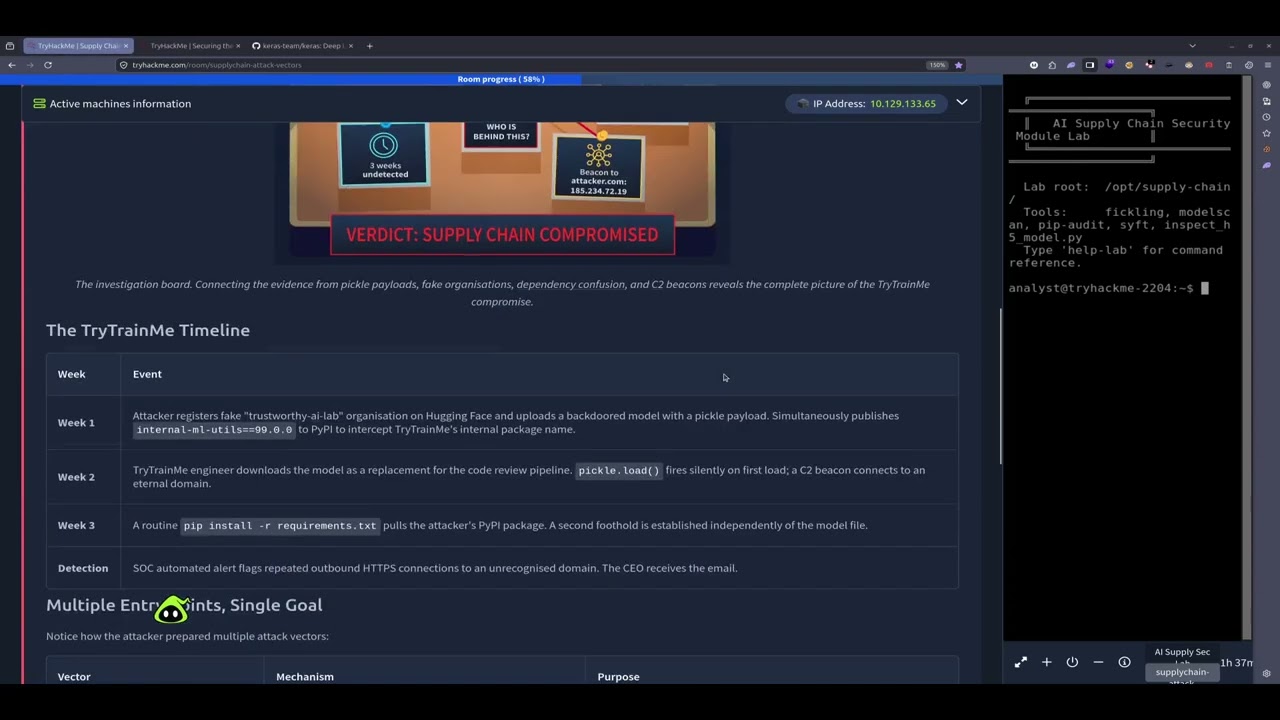Close the TryHackMe Supply Chain tab
Viewport: 1280px width, 720px height.
click(x=125, y=46)
